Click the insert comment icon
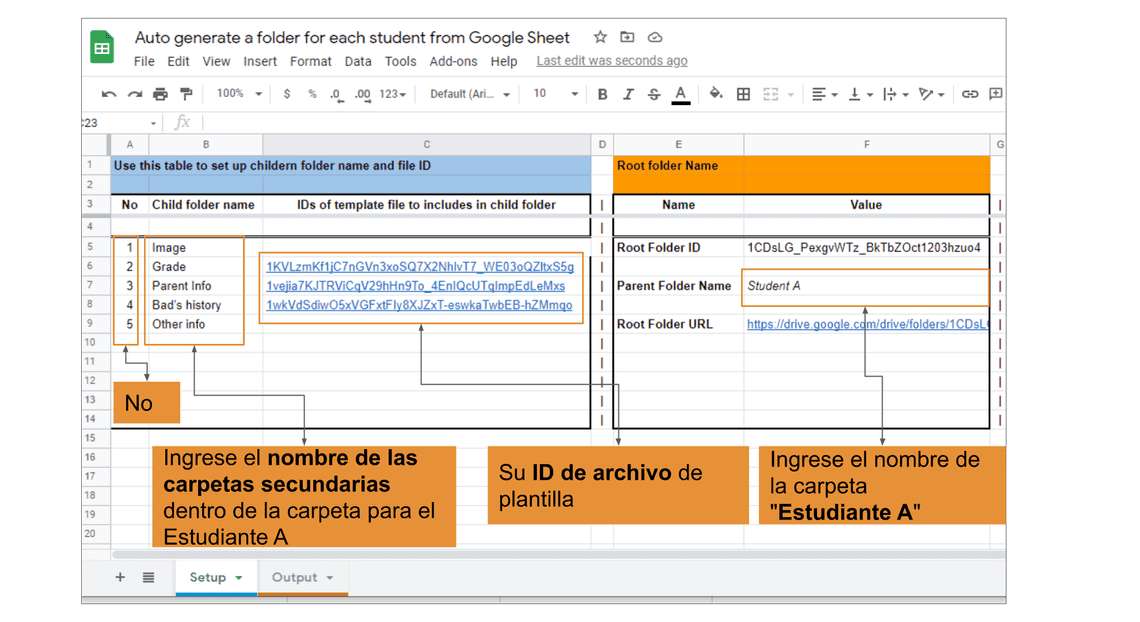The width and height of the screenshot is (1140, 622). 995,94
